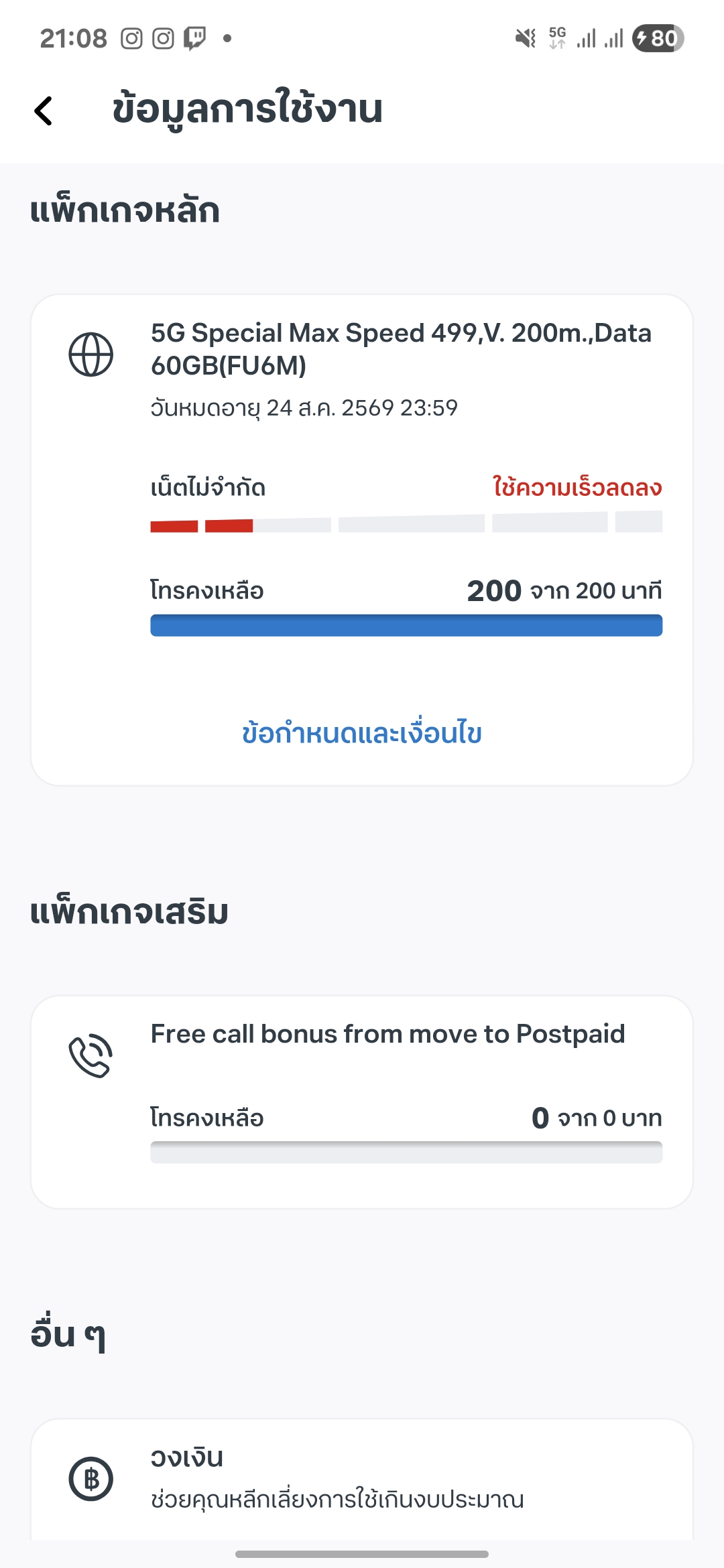724x1568 pixels.
Task: Open the วงเงิน credit limit card
Action: coord(362,1478)
